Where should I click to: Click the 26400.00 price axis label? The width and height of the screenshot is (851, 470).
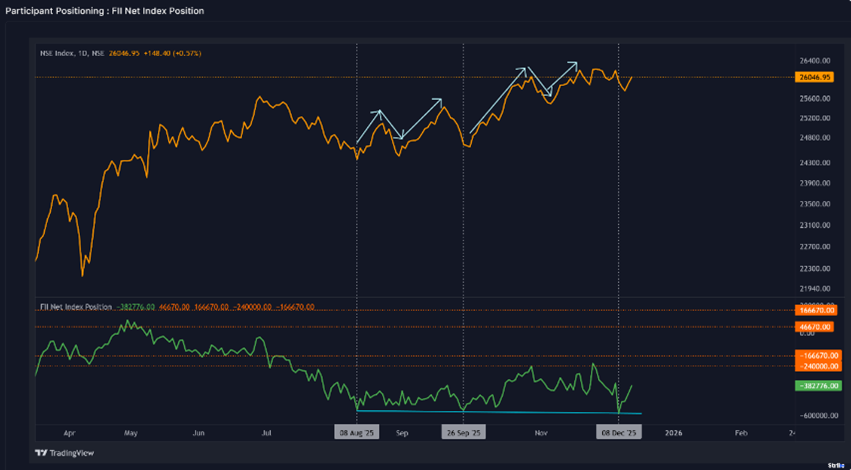(814, 61)
